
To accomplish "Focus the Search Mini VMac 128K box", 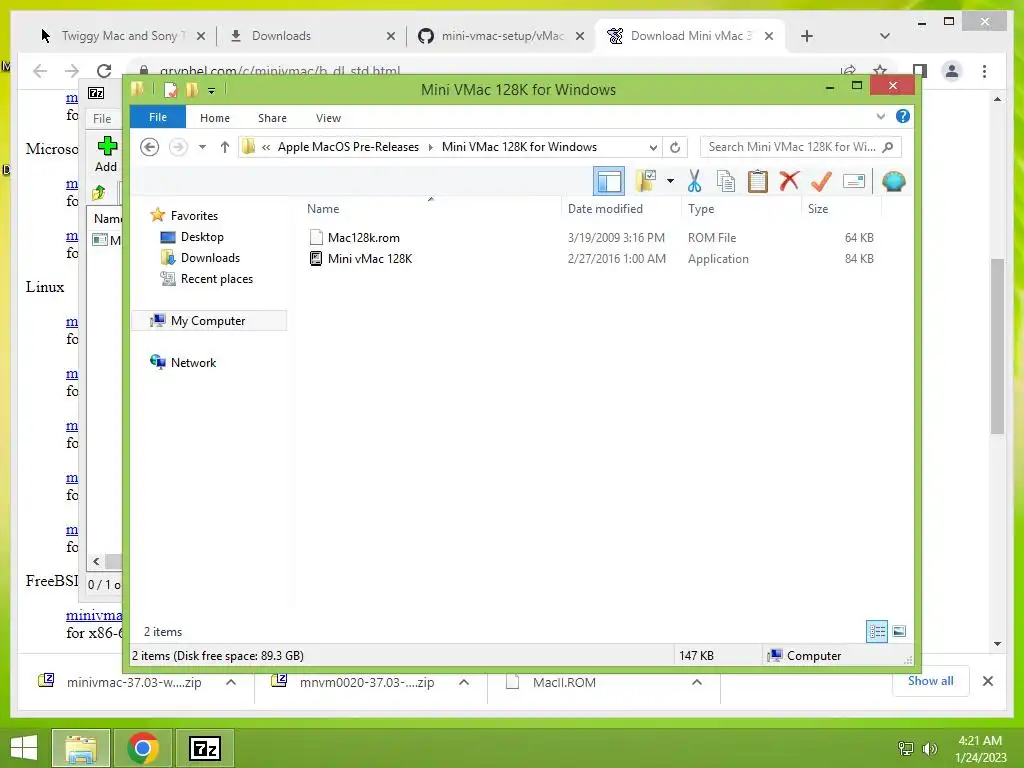I will (801, 147).
